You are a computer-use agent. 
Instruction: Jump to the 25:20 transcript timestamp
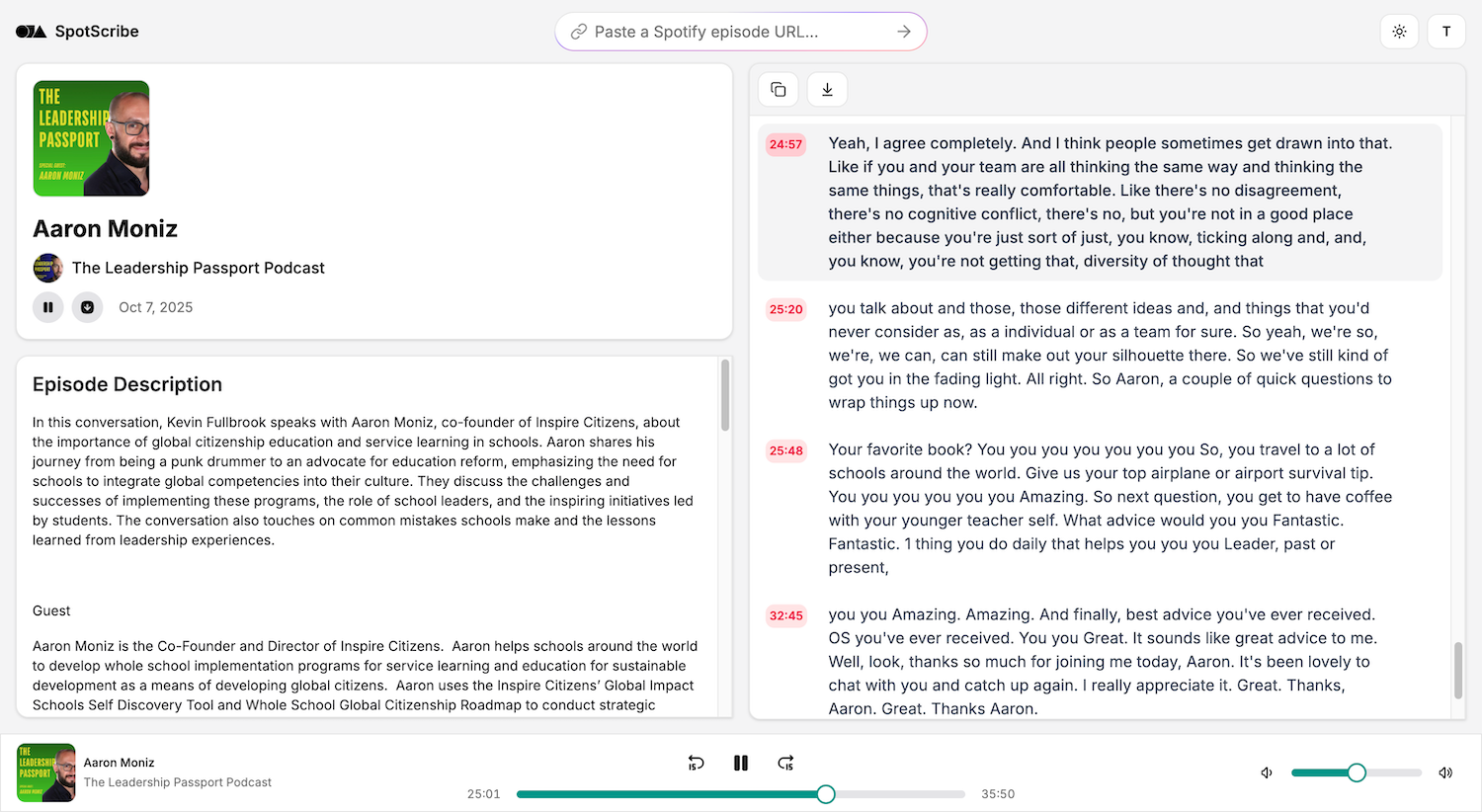pos(785,309)
